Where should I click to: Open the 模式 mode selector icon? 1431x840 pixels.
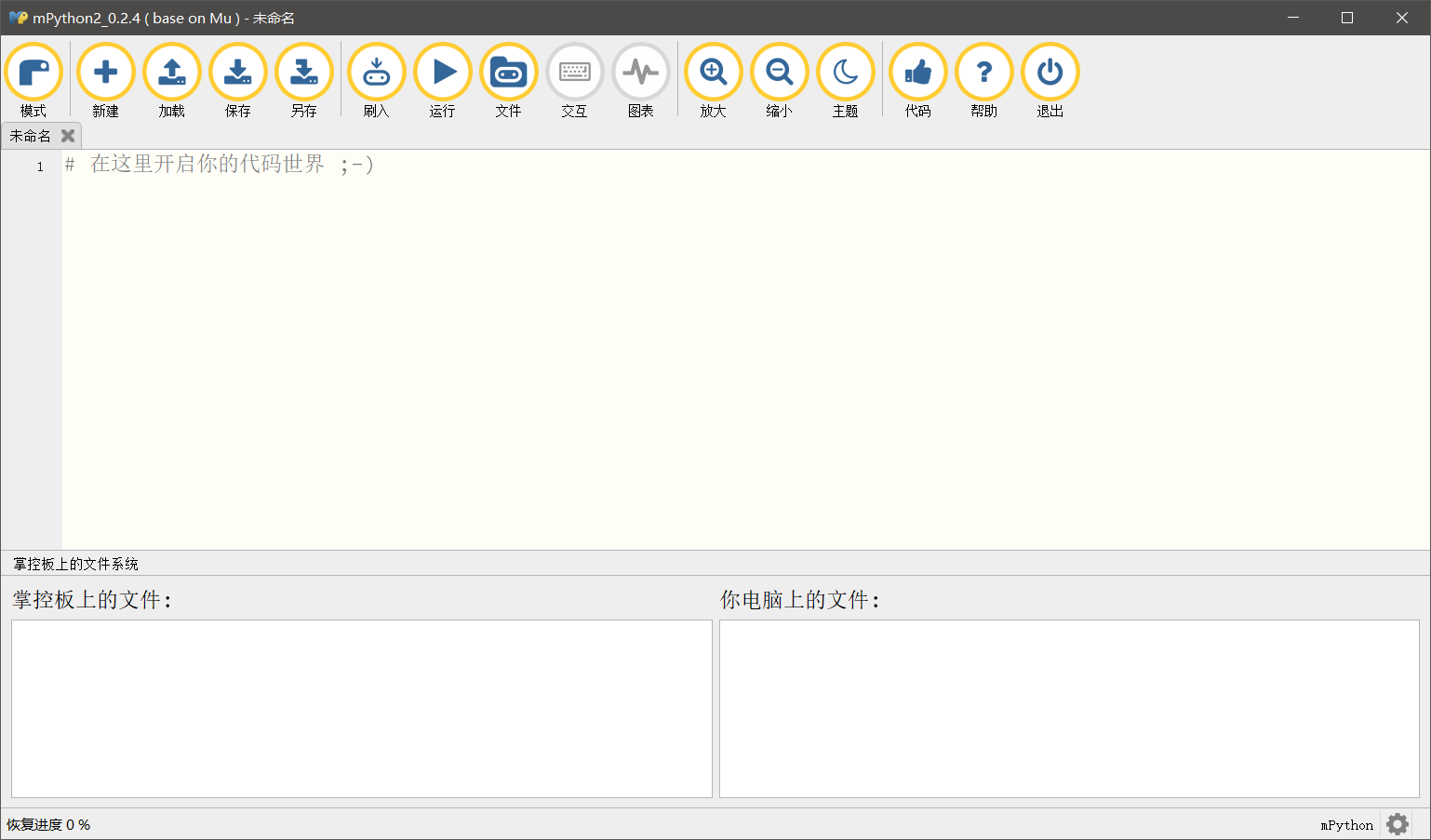pos(33,73)
